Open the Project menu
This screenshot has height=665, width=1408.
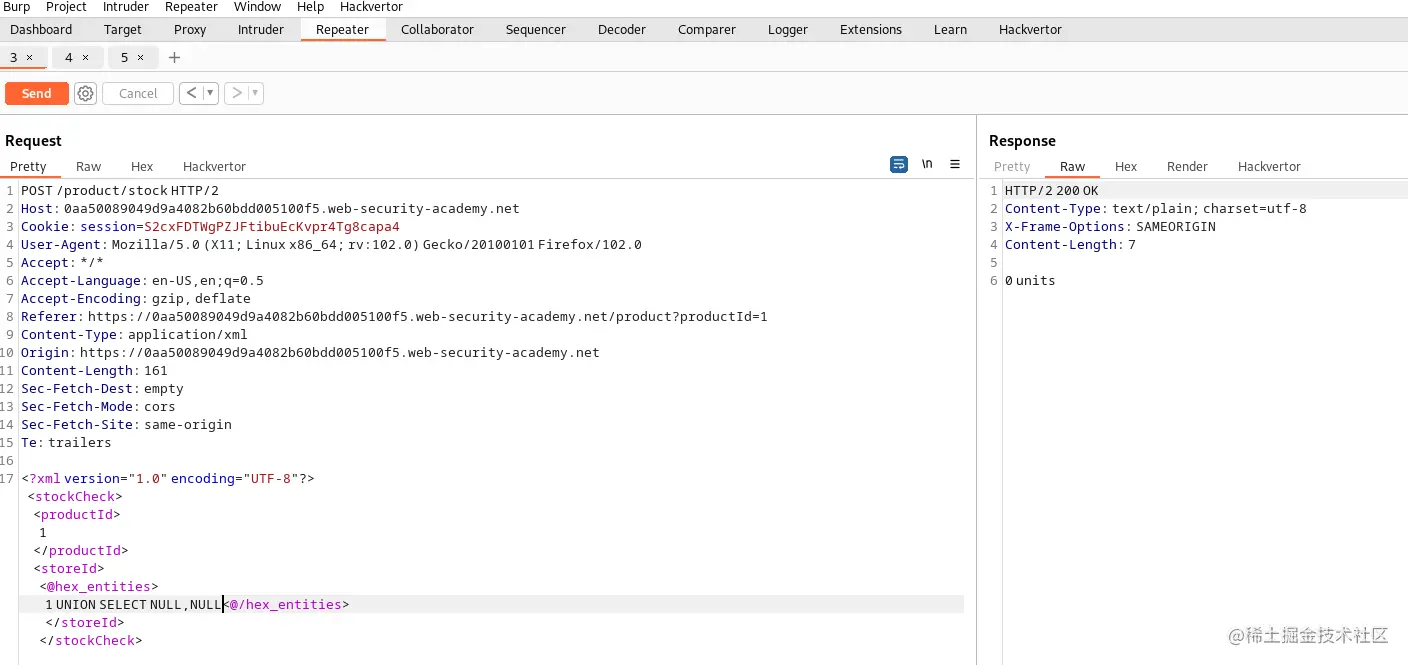66,7
